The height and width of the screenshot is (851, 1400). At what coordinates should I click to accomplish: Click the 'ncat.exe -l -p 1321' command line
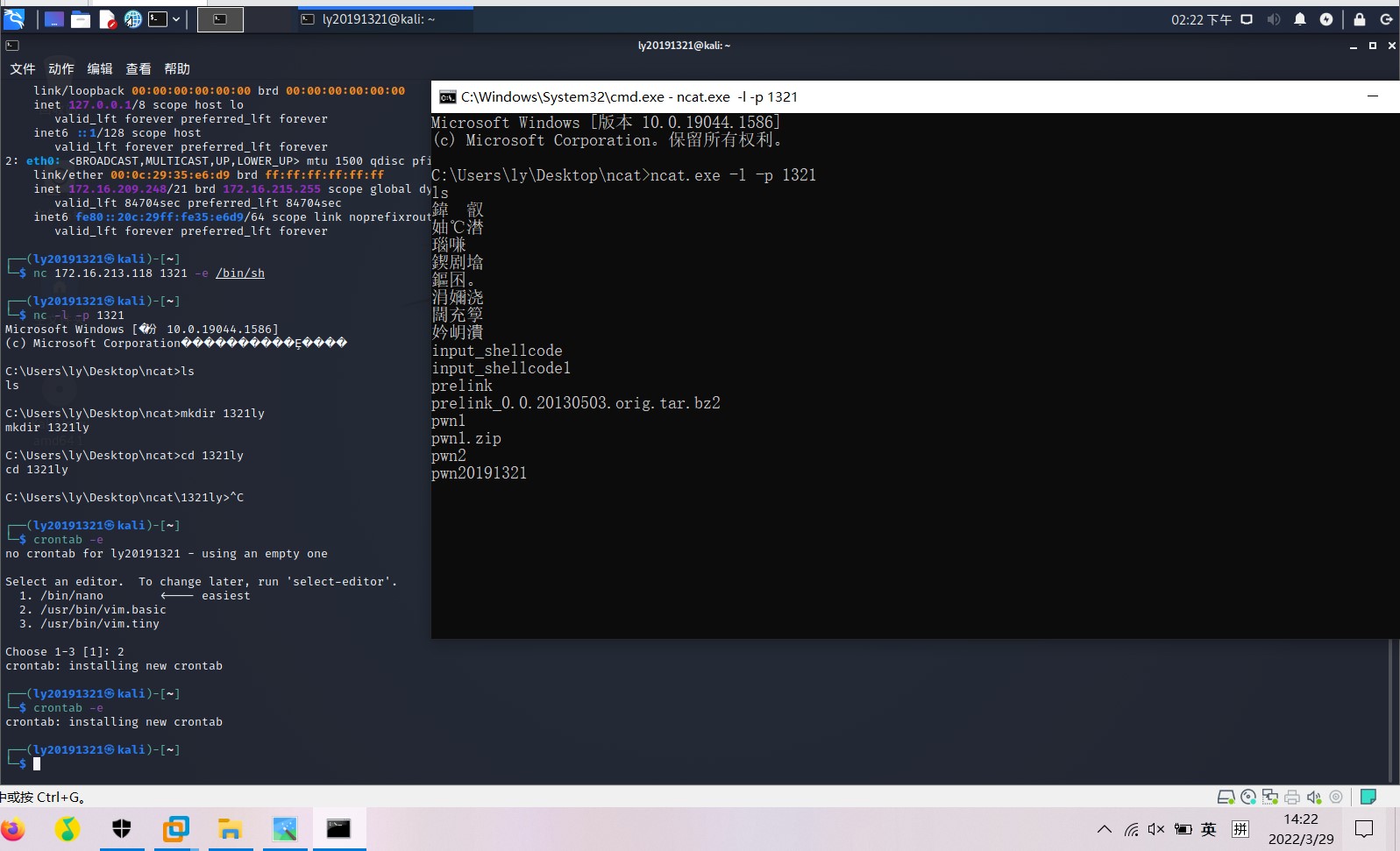(623, 175)
